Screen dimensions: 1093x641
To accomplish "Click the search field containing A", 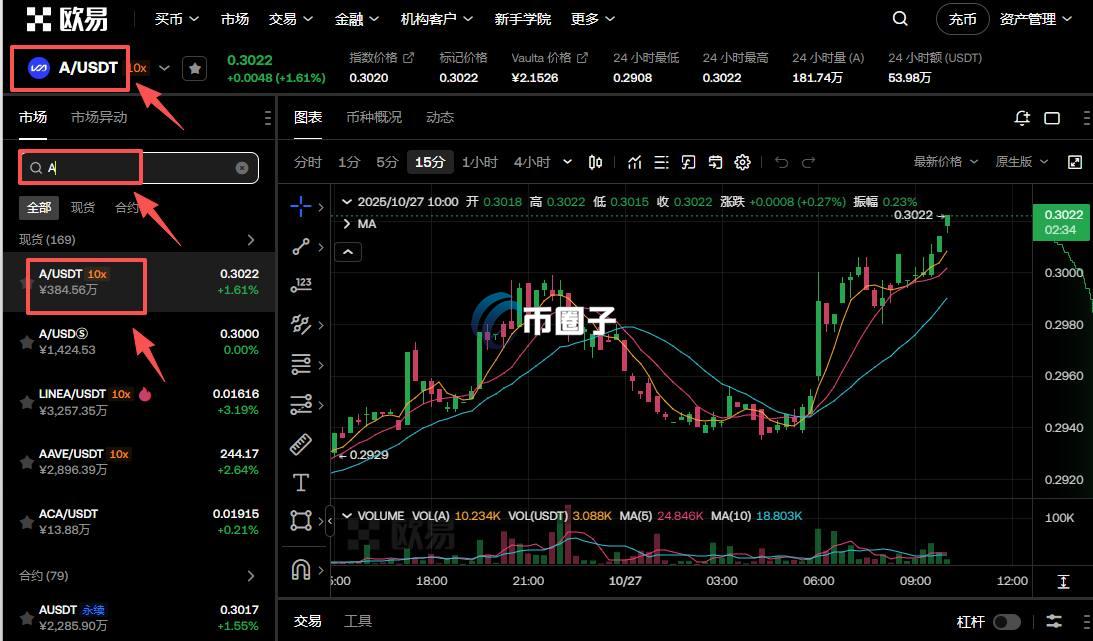I will [x=140, y=168].
